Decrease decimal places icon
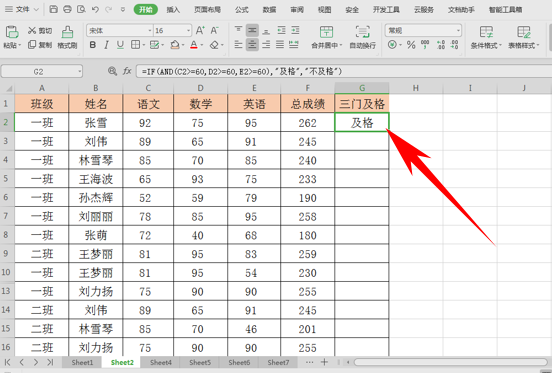 455,45
